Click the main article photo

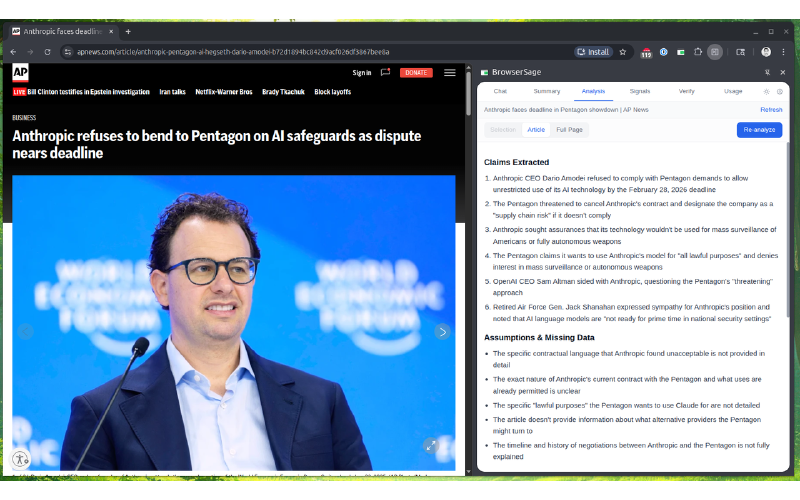coord(234,322)
